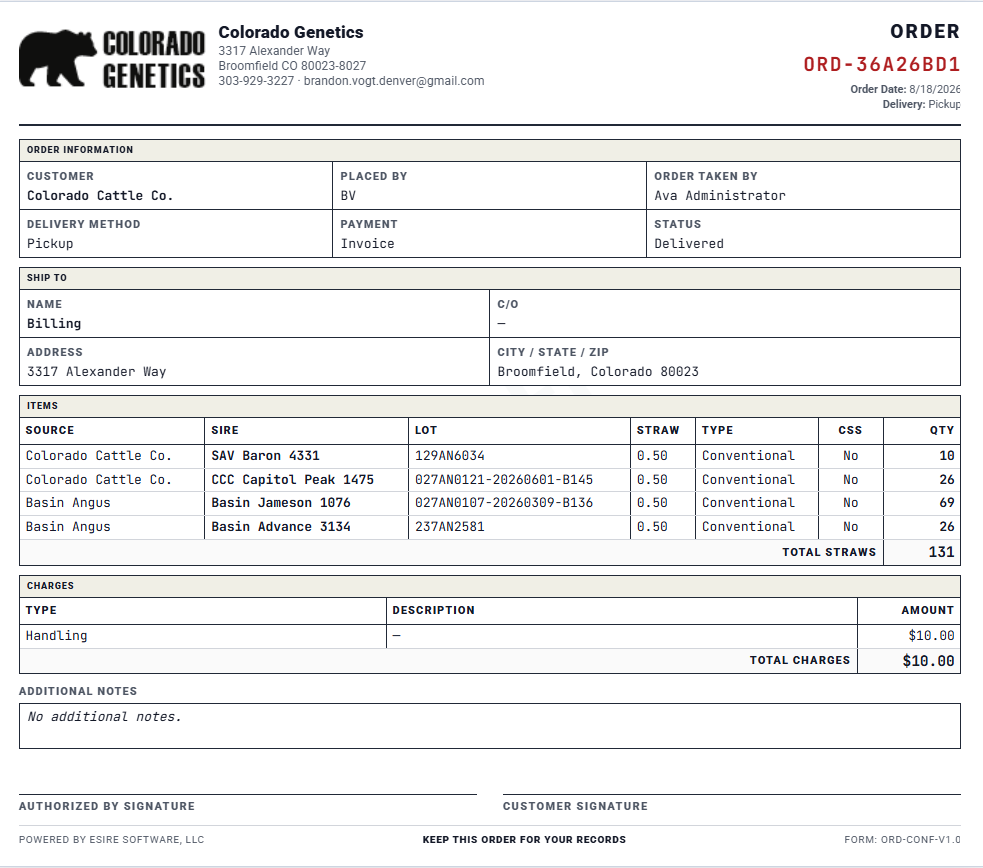Screen dimensions: 983x868
Task: Click lot number 129AN6034
Action: pyautogui.click(x=449, y=456)
